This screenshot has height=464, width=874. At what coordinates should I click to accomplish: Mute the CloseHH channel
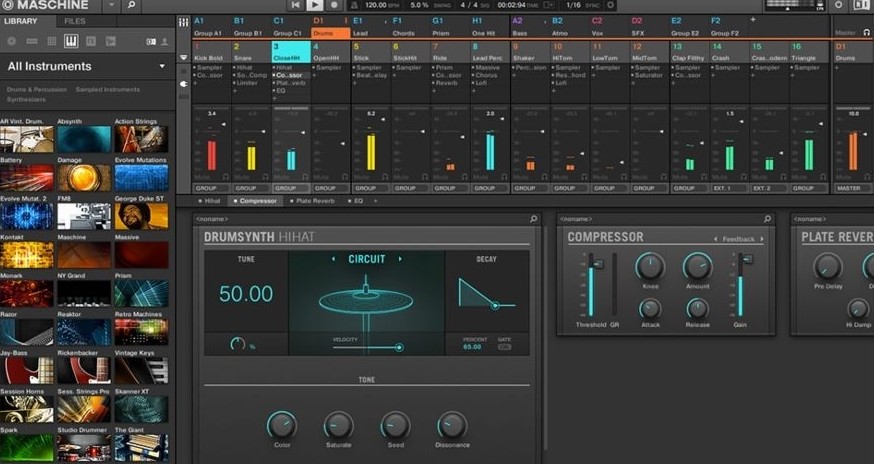click(281, 177)
